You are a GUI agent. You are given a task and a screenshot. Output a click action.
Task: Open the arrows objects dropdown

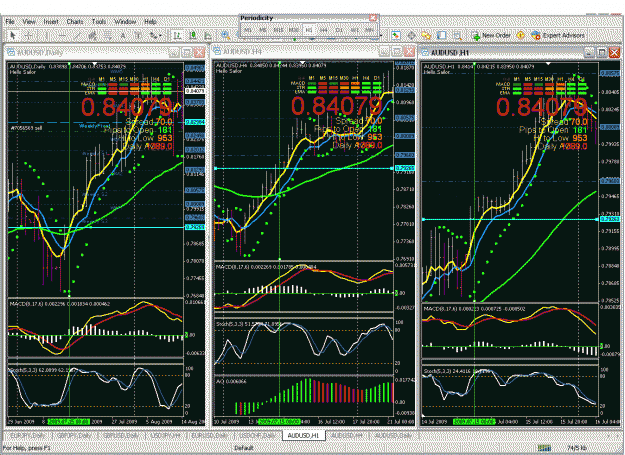click(155, 36)
